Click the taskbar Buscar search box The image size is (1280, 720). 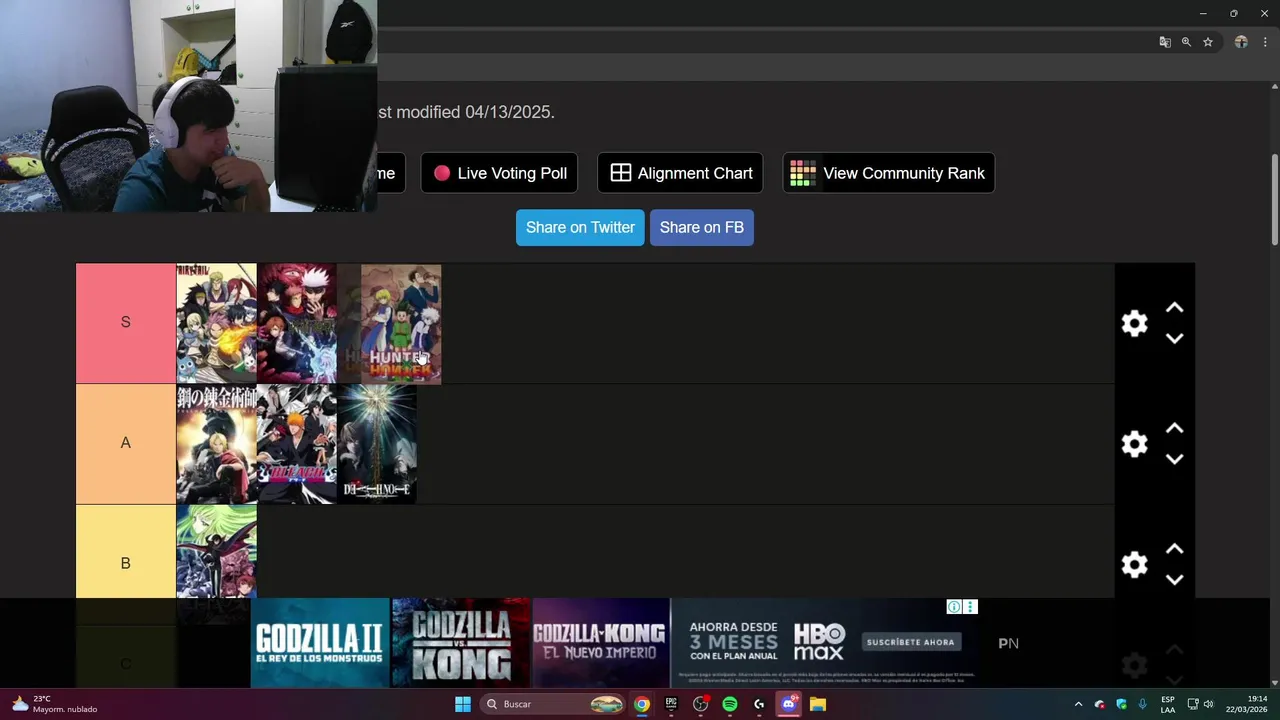click(x=553, y=704)
